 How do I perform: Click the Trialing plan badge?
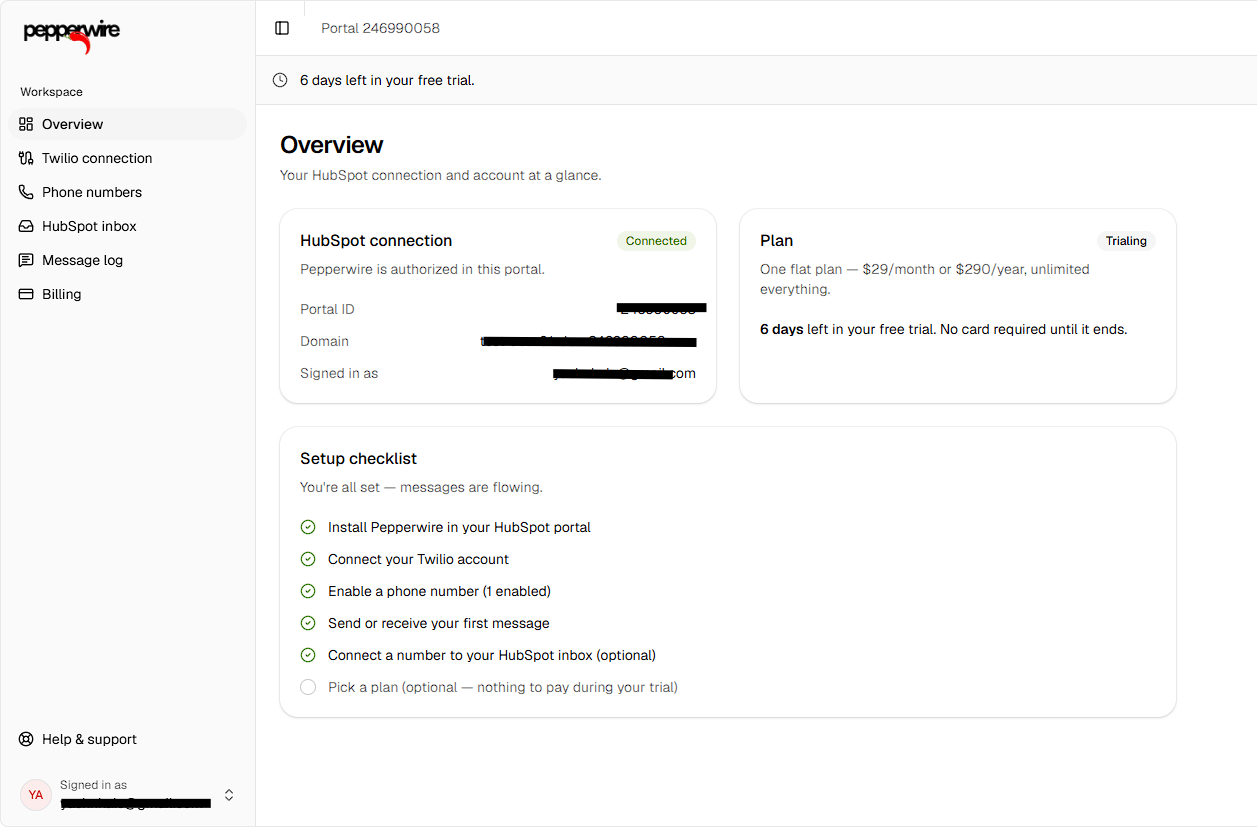pos(1126,241)
